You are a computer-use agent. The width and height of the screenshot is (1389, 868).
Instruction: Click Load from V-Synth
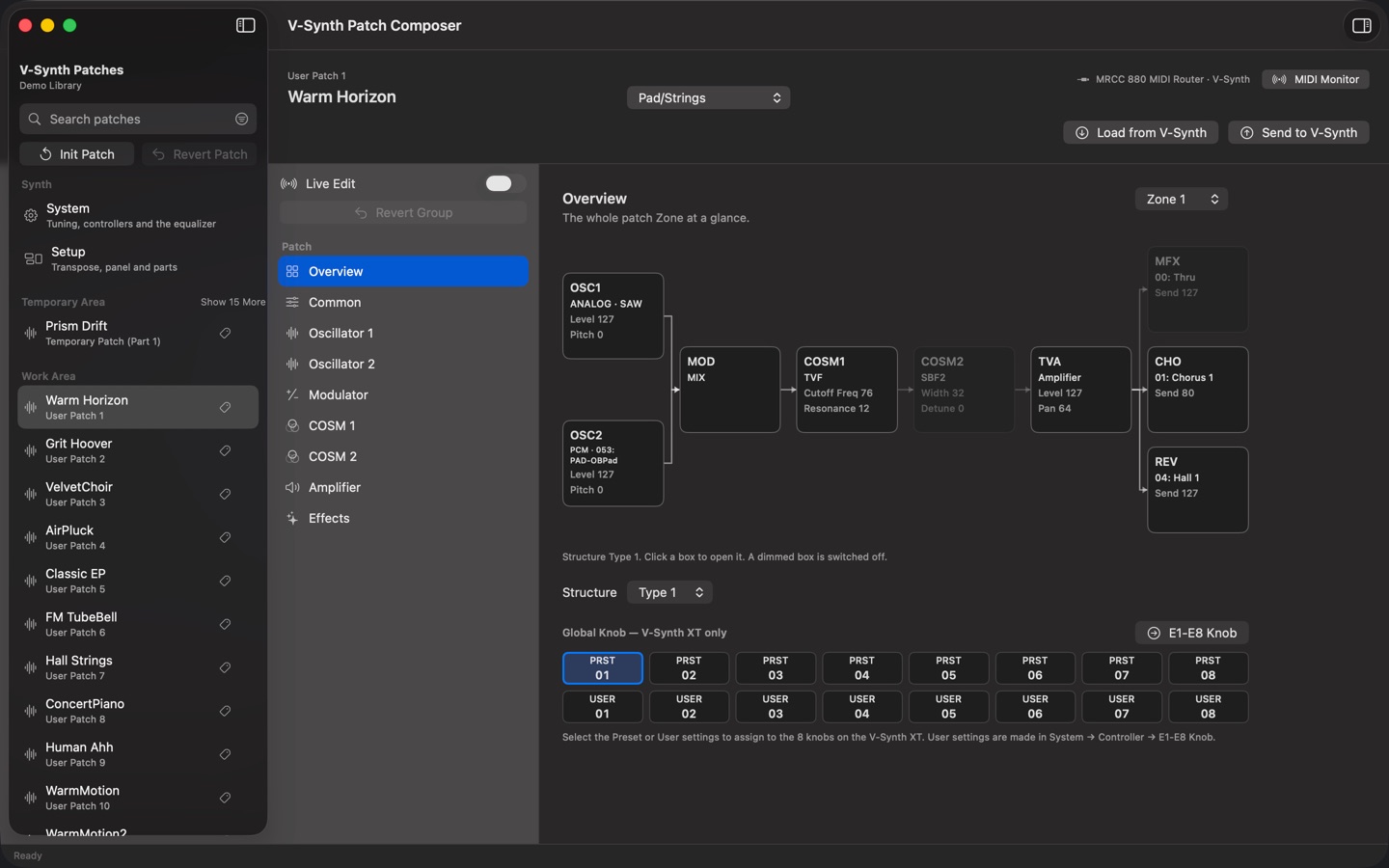1141,132
